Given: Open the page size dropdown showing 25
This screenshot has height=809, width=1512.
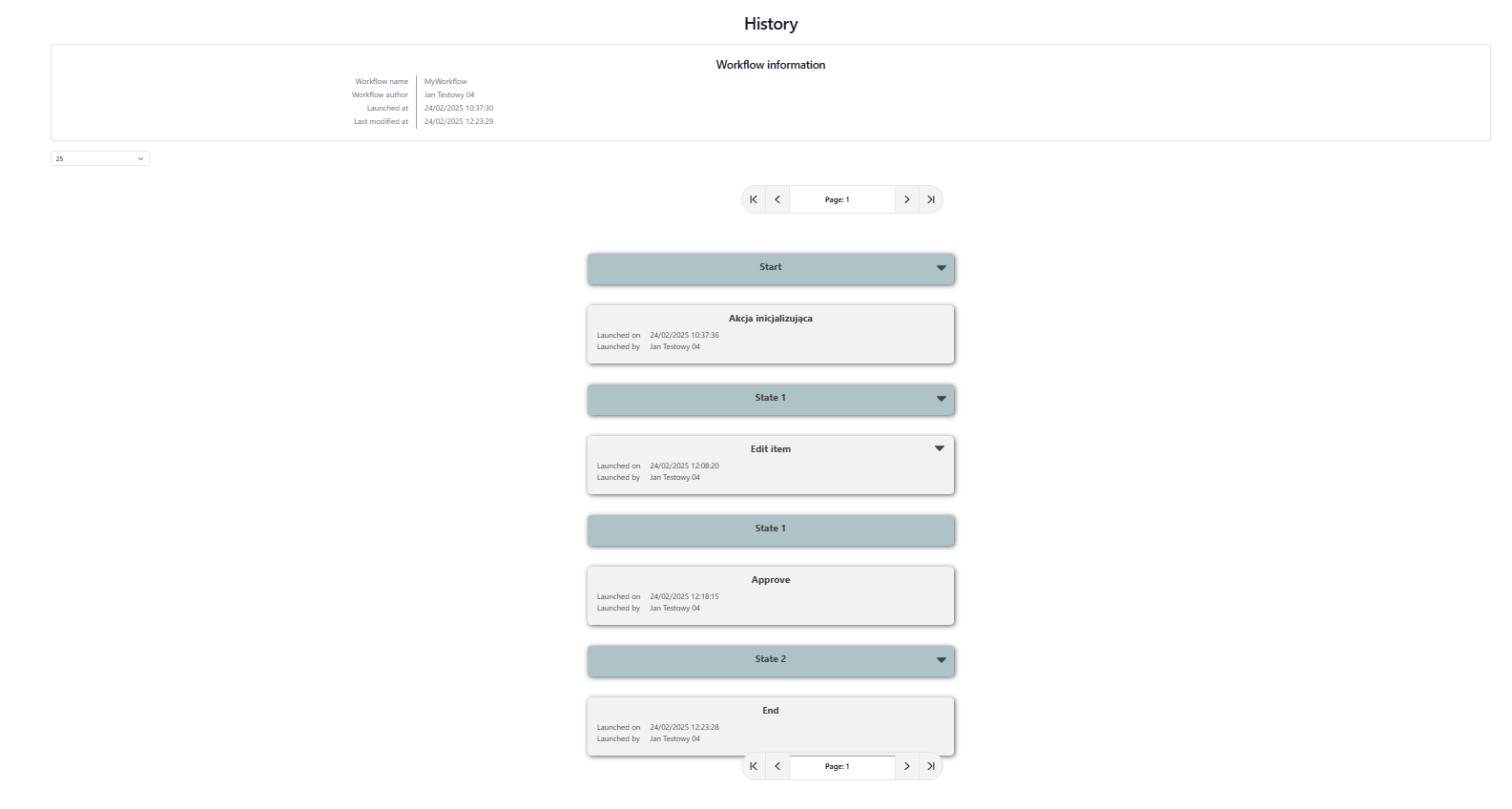Looking at the screenshot, I should tap(99, 158).
